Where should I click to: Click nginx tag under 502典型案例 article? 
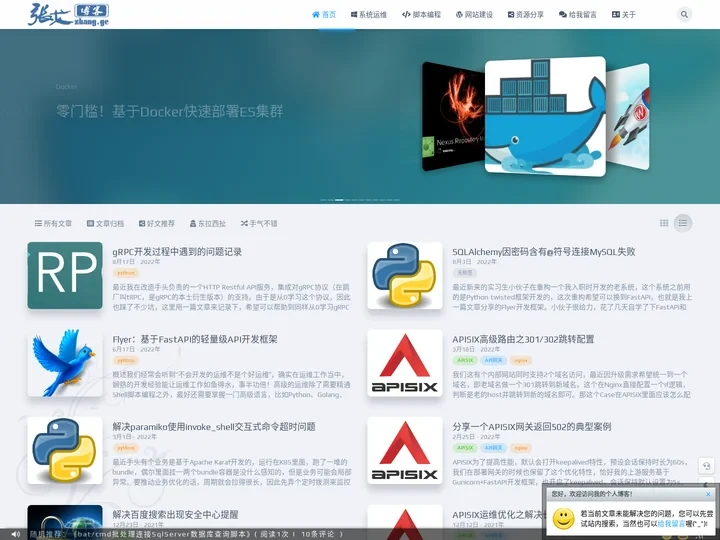(x=521, y=448)
